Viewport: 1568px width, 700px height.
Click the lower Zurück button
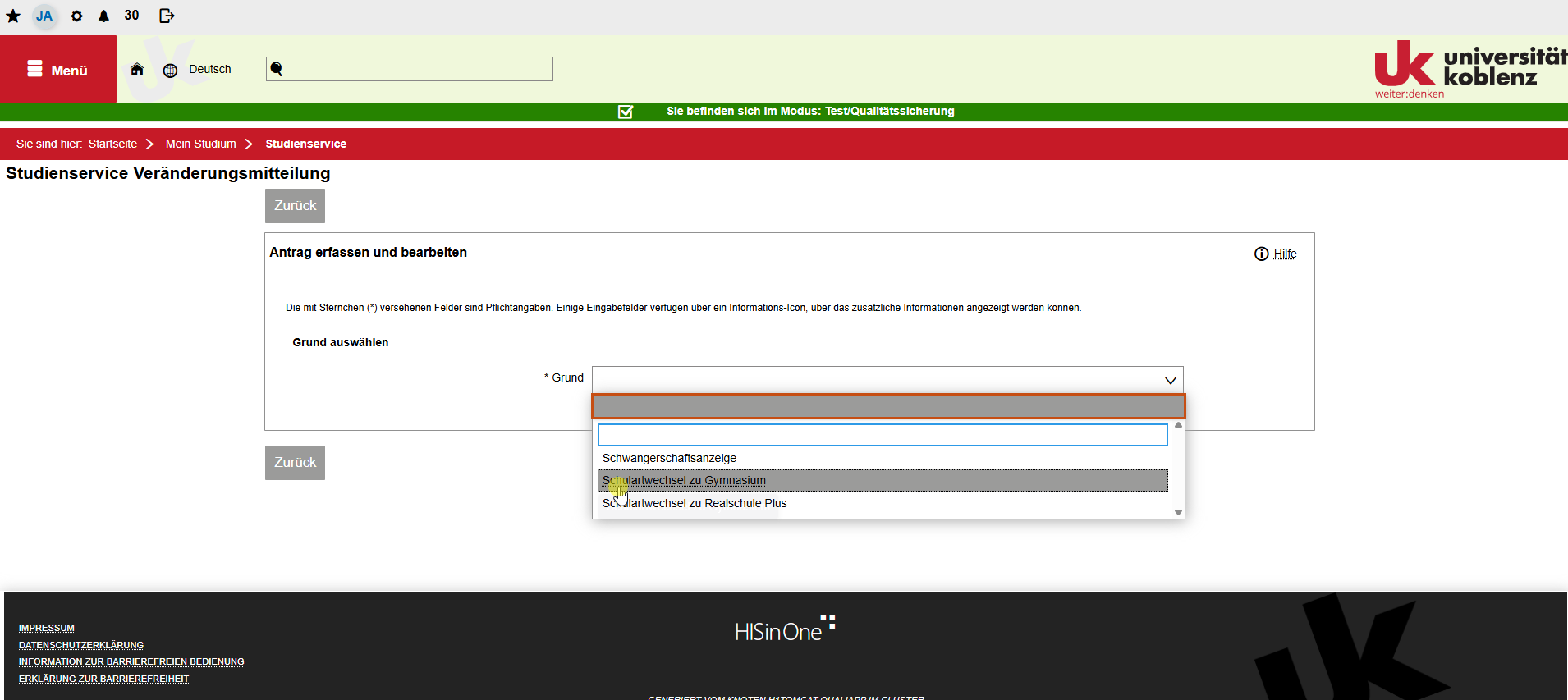[295, 463]
